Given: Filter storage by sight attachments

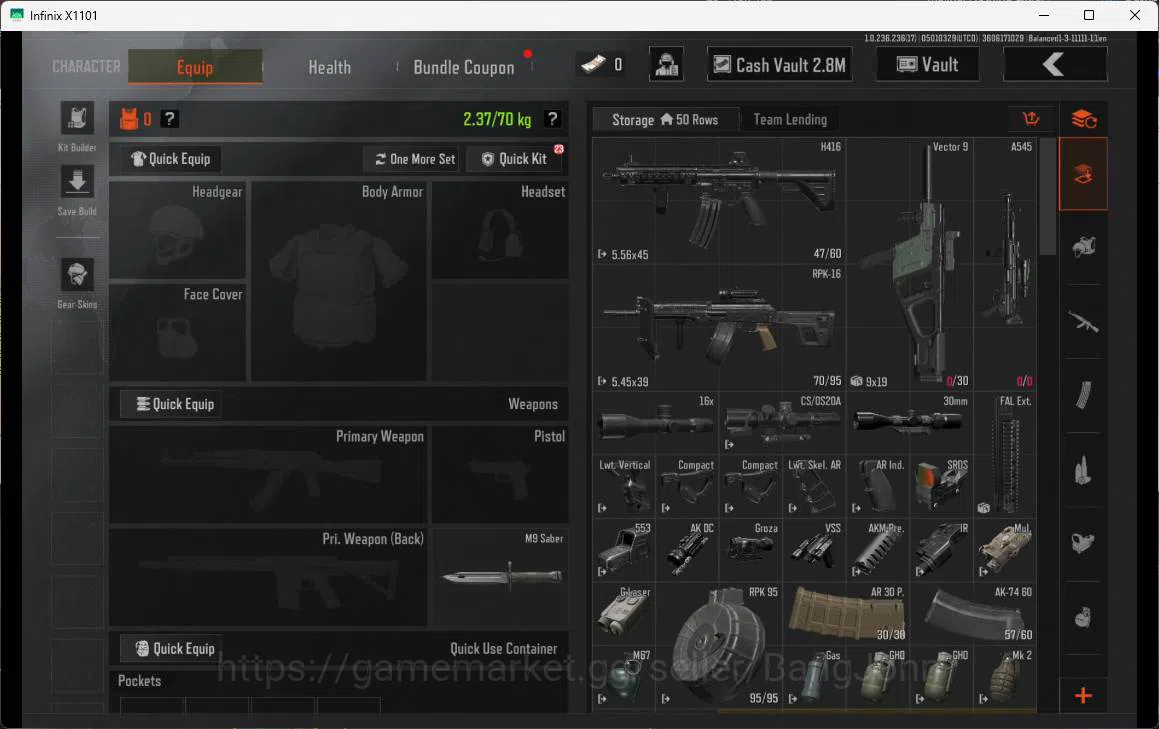Looking at the screenshot, I should click(x=1084, y=543).
